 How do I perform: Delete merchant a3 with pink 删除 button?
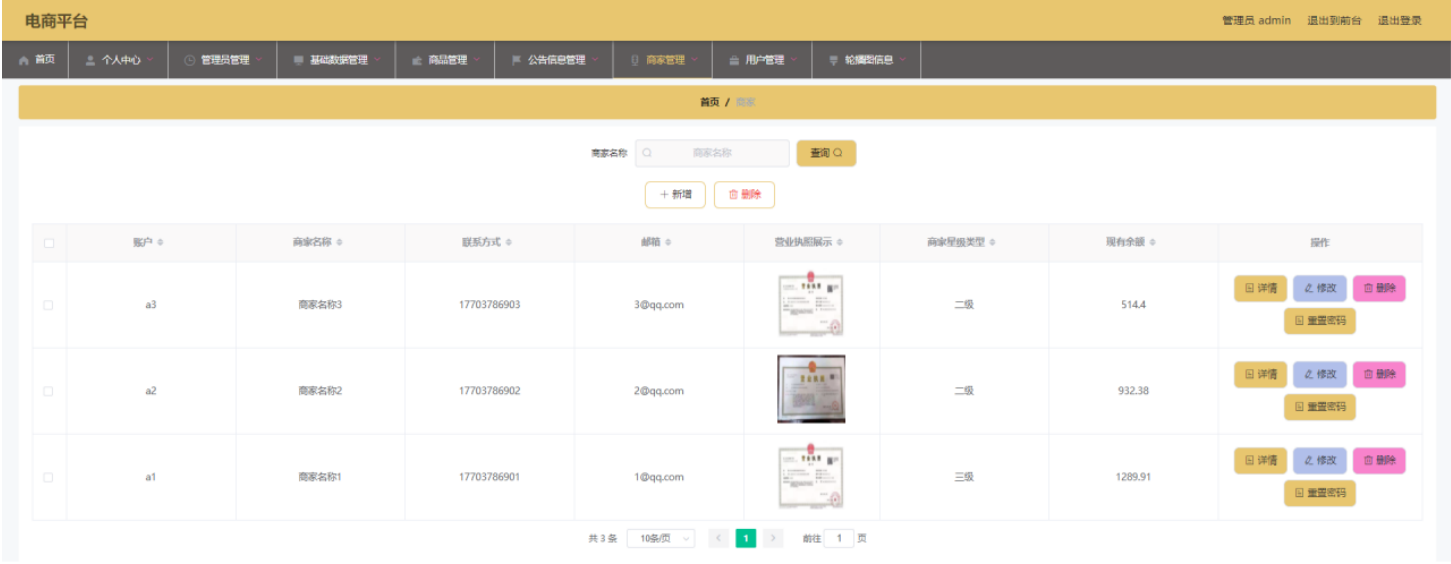[x=1379, y=288]
